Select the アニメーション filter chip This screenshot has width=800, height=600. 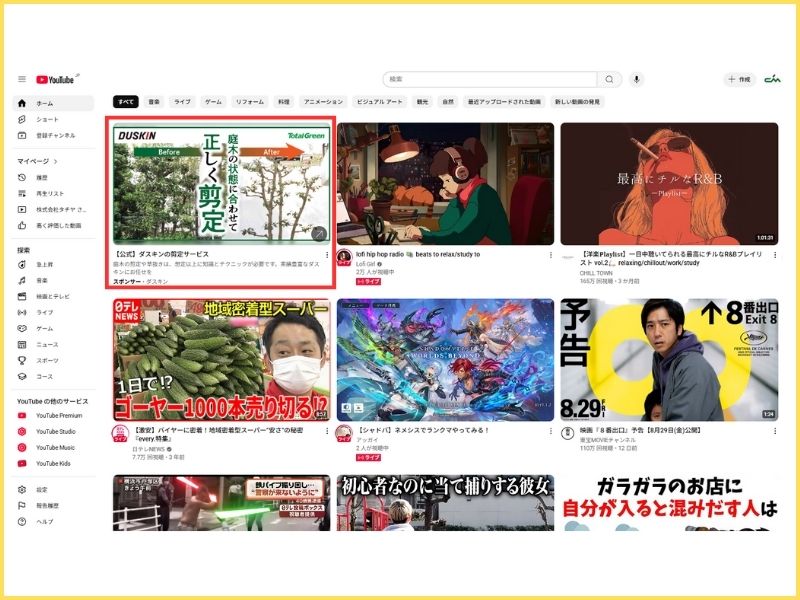(x=323, y=102)
